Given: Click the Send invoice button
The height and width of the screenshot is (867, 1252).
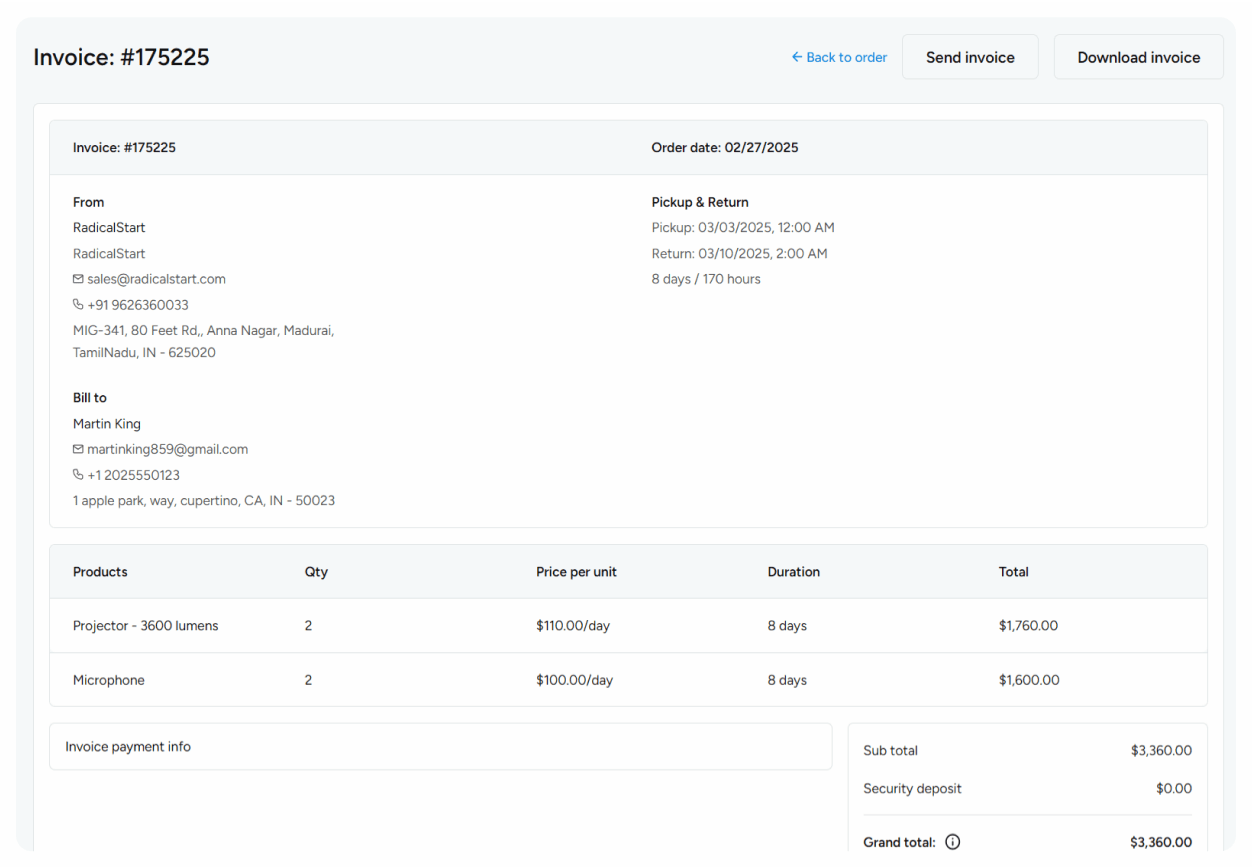Looking at the screenshot, I should [969, 57].
